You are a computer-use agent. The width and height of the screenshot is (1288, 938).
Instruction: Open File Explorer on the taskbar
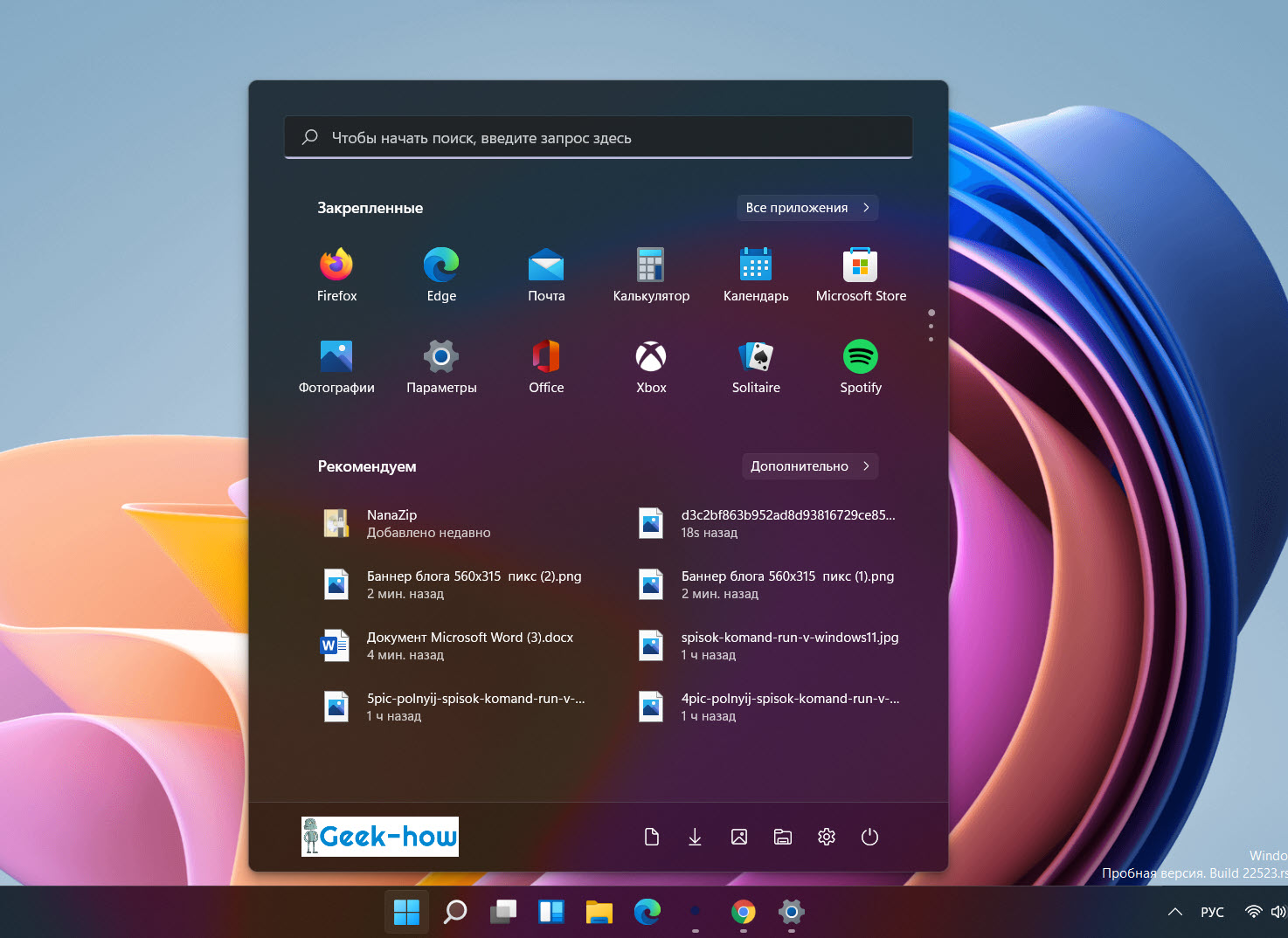point(599,912)
